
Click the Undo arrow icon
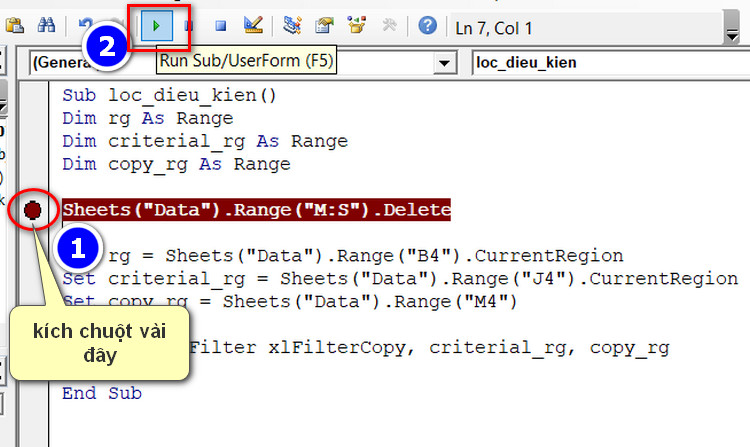pos(86,25)
